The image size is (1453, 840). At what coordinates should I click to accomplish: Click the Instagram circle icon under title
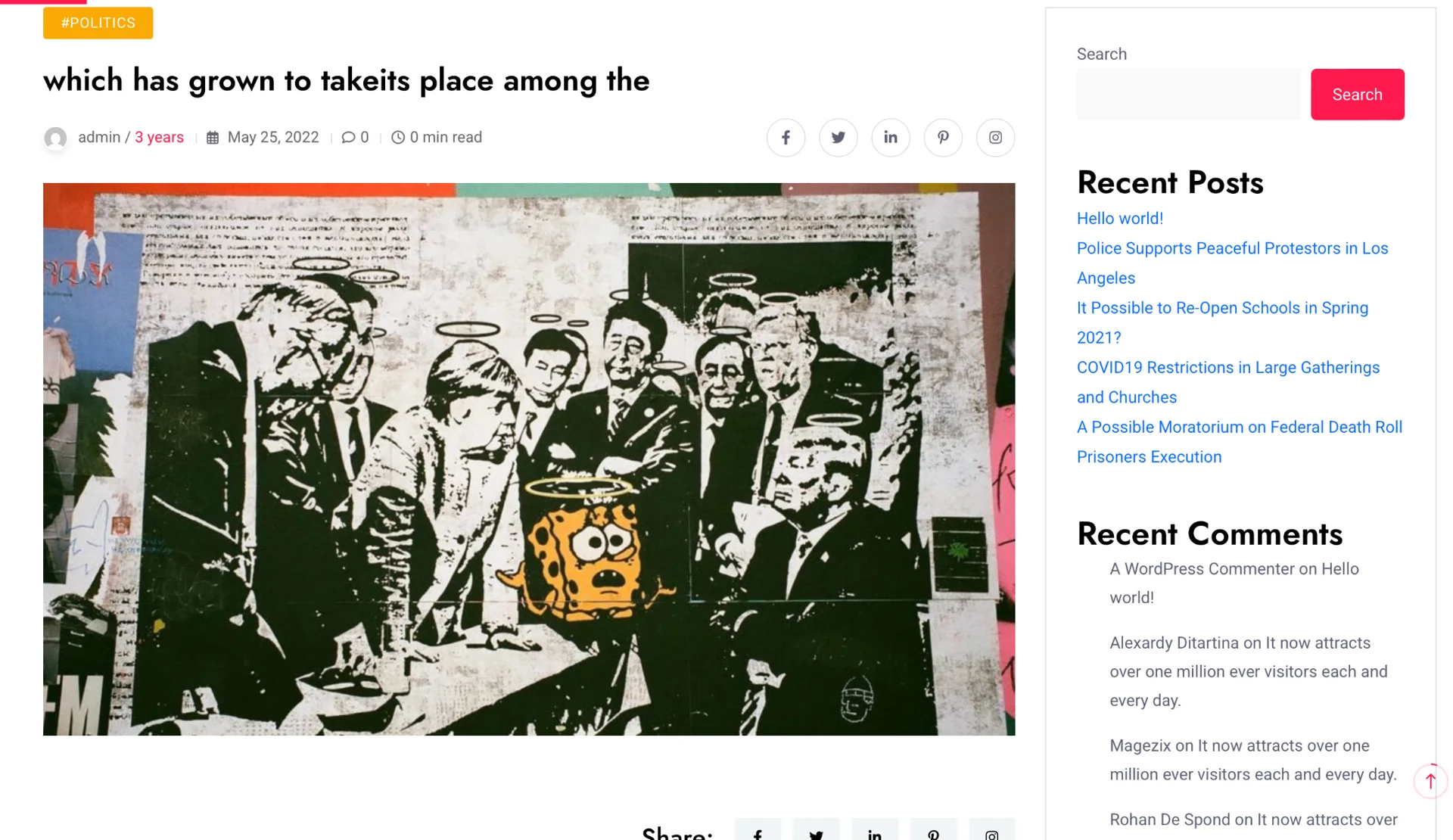(x=995, y=138)
